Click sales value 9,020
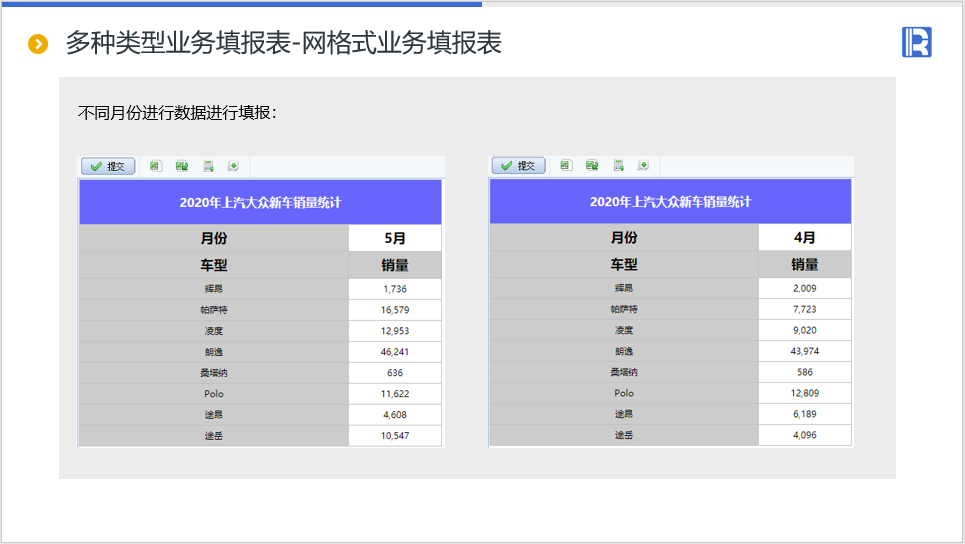Viewport: 965px width, 544px height. (x=805, y=330)
